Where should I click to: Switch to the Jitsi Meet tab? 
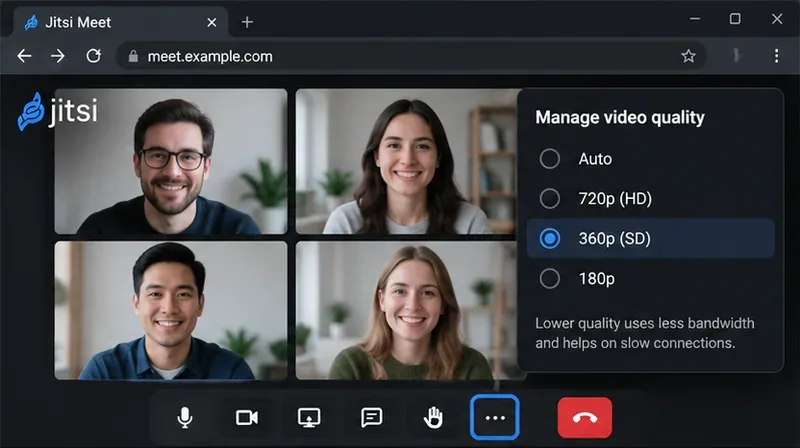coord(121,22)
